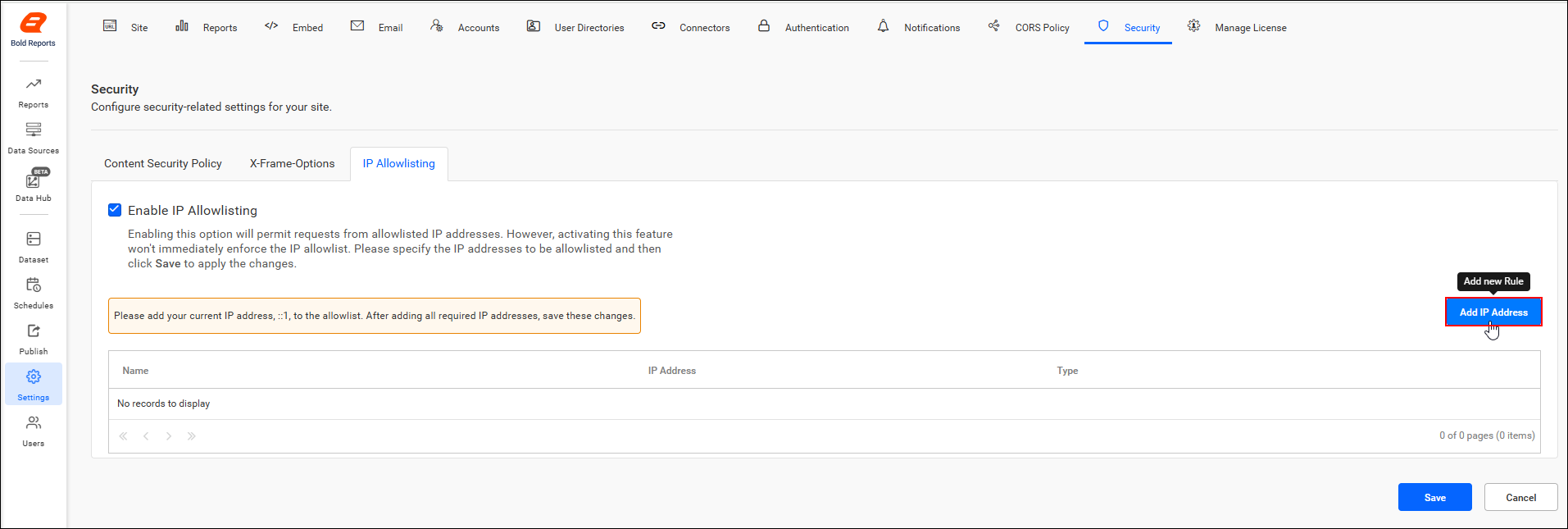Viewport: 1568px width, 529px height.
Task: Open Reports in the left sidebar
Action: [x=34, y=93]
